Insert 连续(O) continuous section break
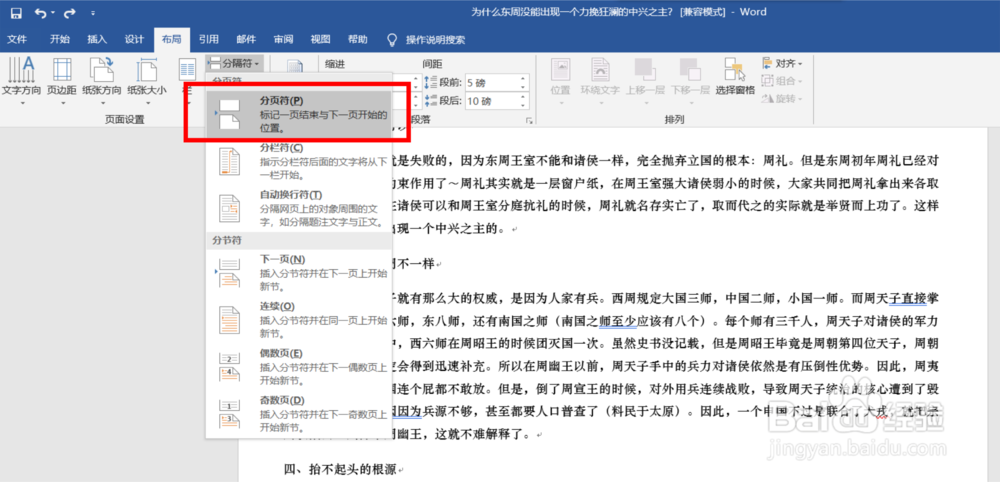Screen dimensions: 1000x482 click(x=298, y=320)
